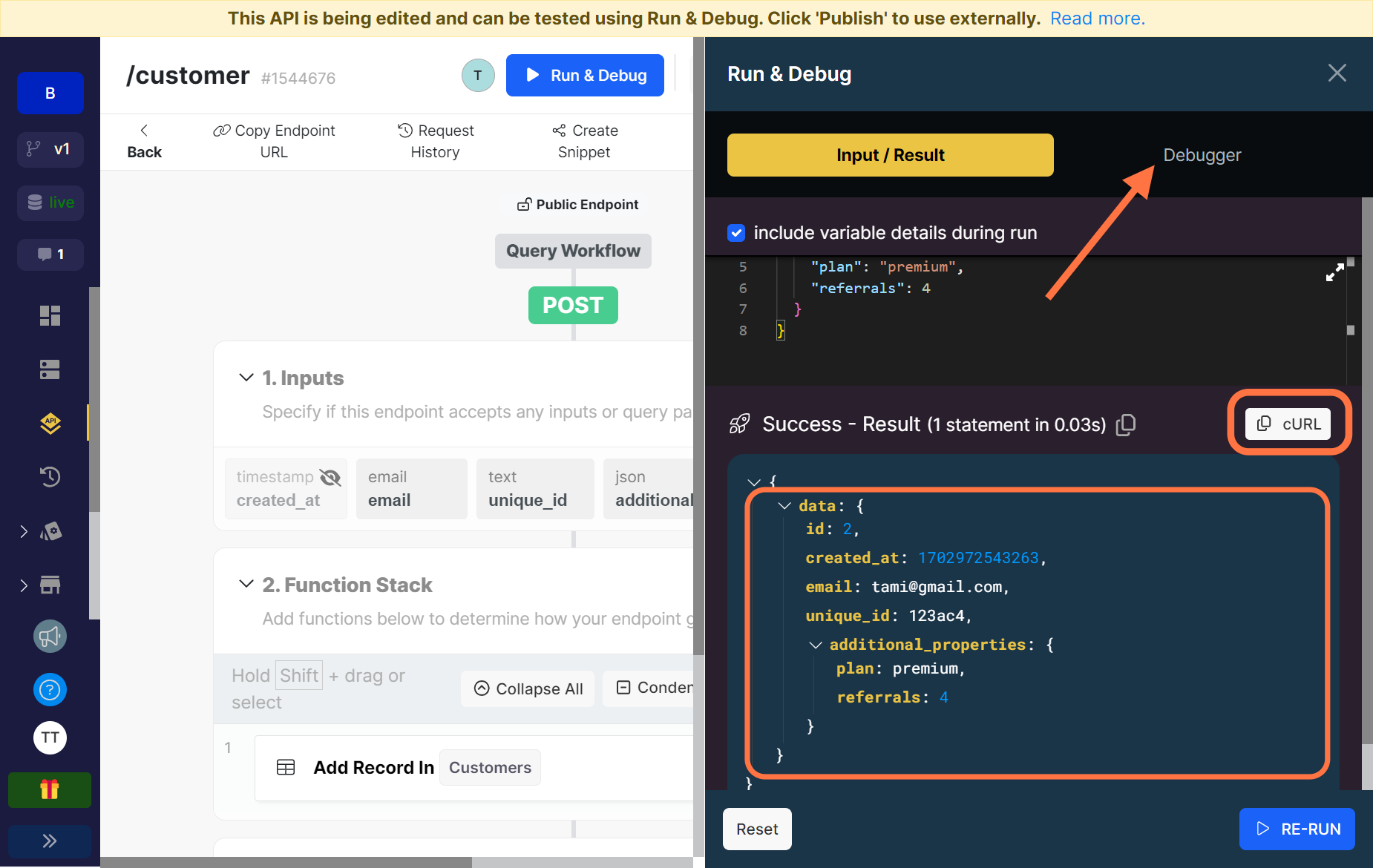The image size is (1373, 868).
Task: Click the workflow horizontal scrollbar
Action: click(x=286, y=862)
